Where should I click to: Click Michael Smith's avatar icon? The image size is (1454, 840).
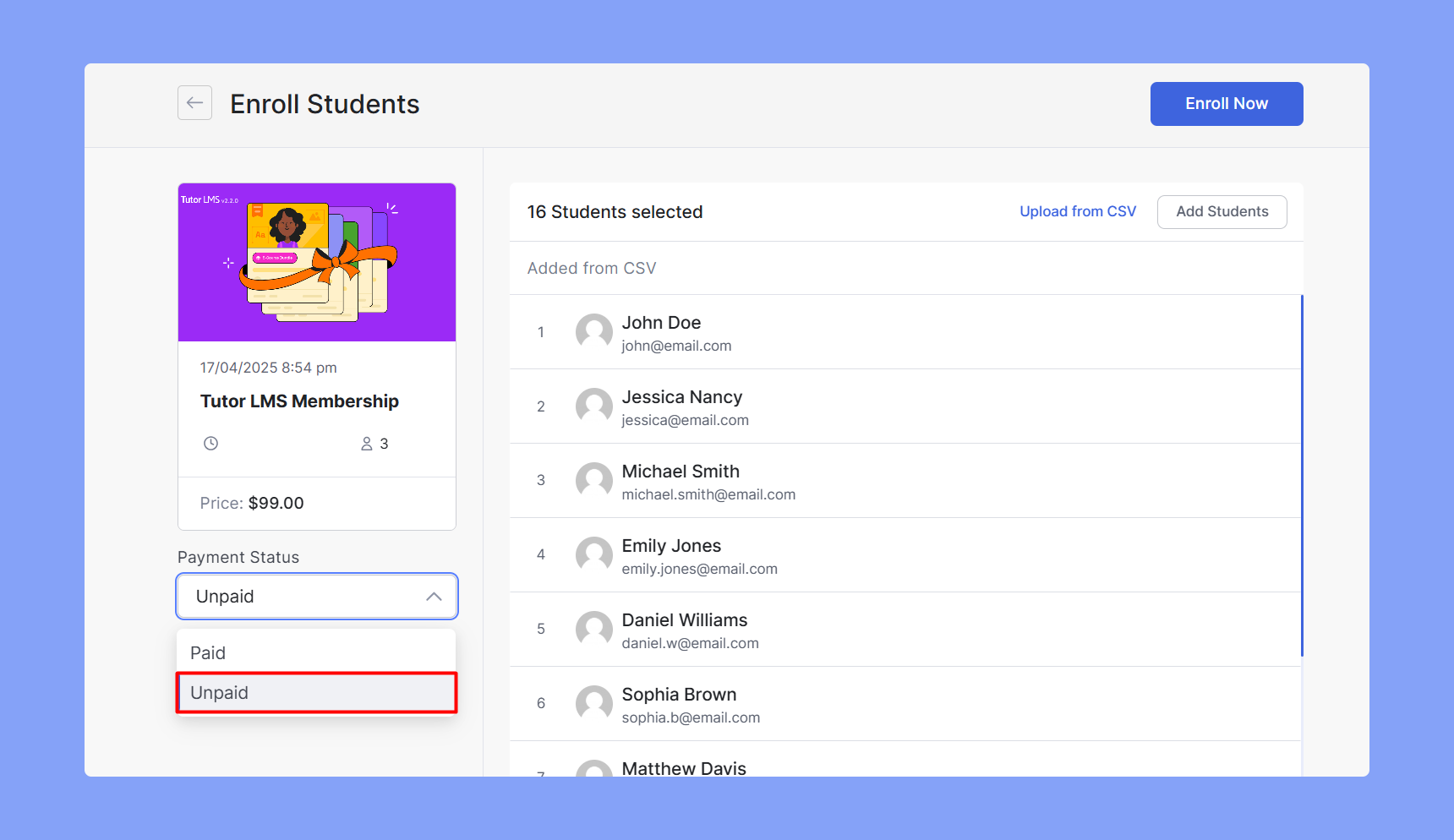pyautogui.click(x=594, y=481)
